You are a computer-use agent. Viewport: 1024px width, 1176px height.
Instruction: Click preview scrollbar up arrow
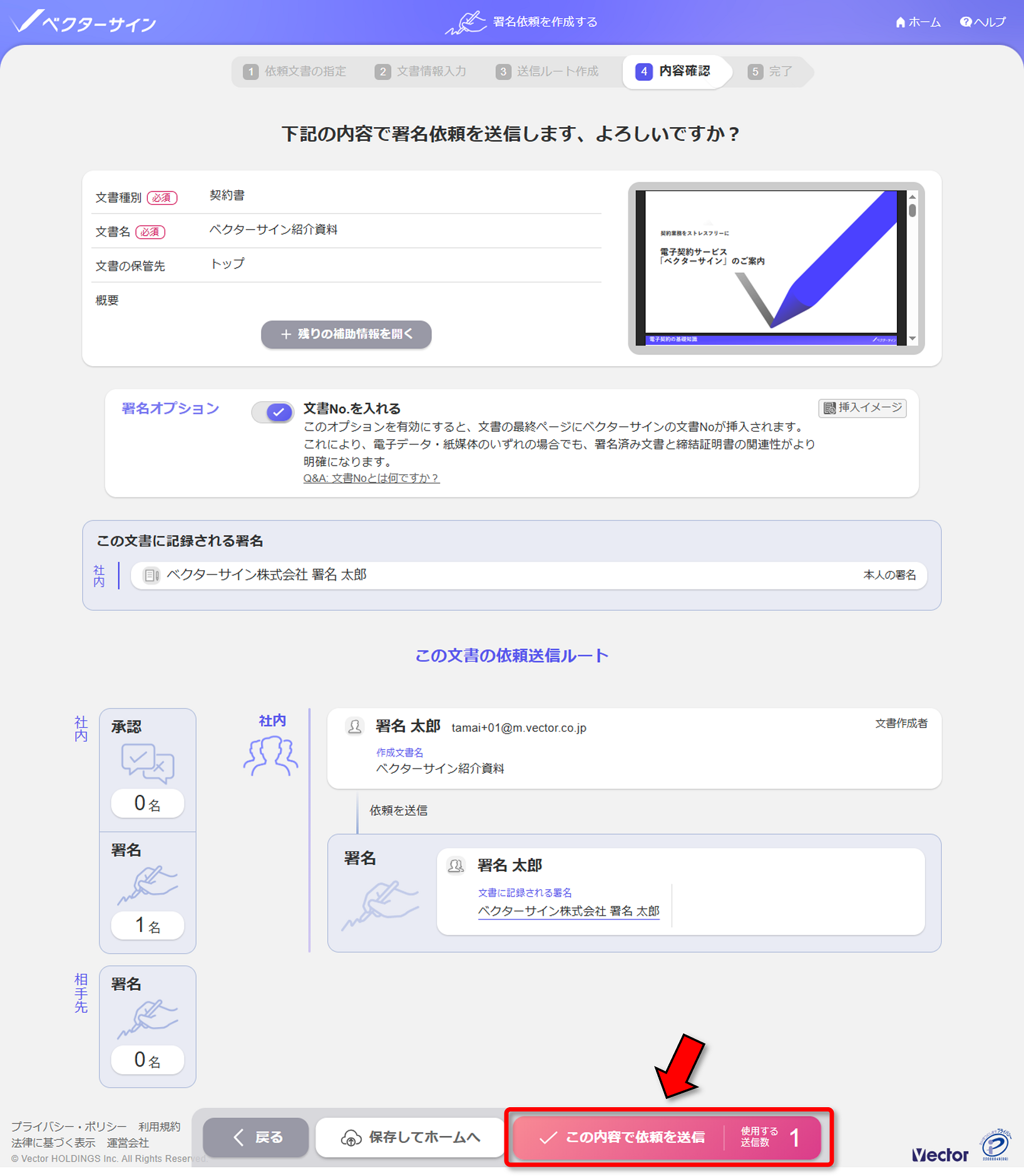tap(913, 197)
